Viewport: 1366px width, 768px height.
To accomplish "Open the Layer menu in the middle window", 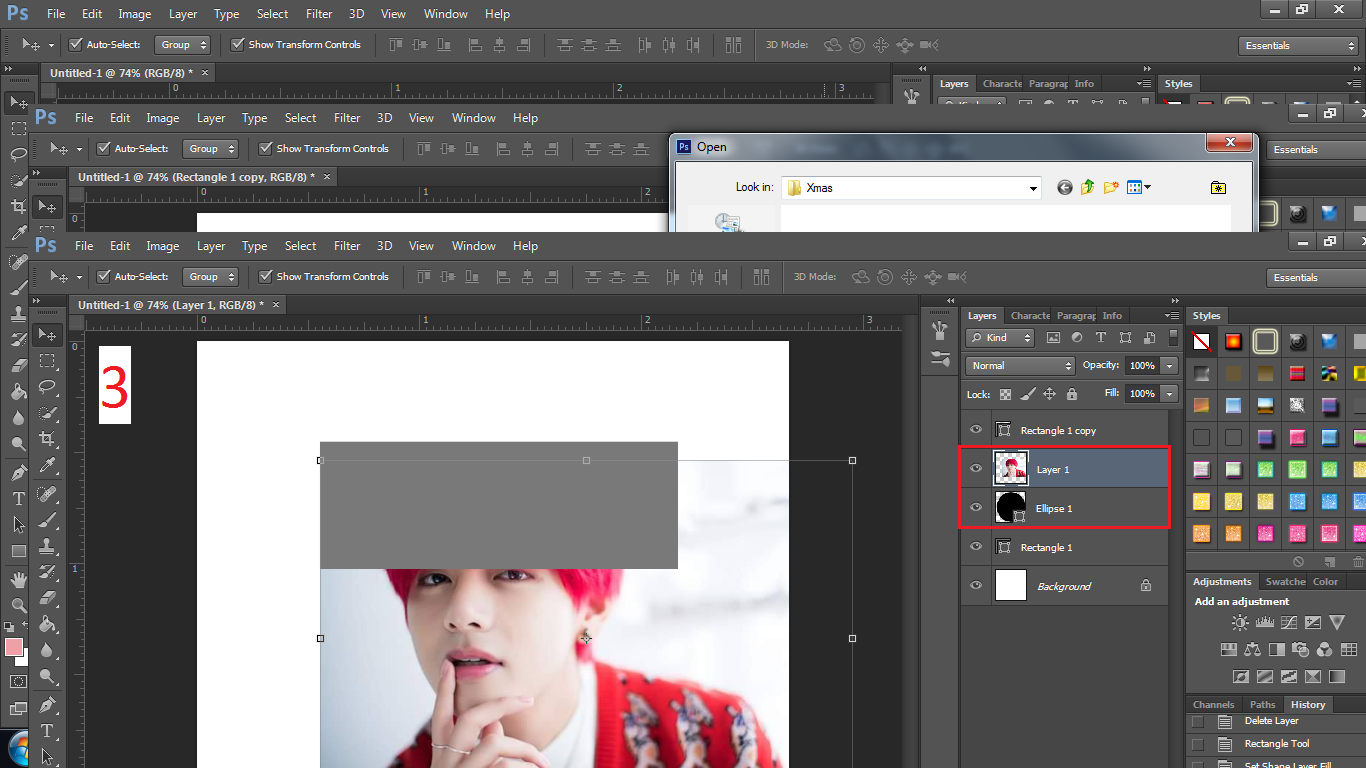I will coord(211,118).
